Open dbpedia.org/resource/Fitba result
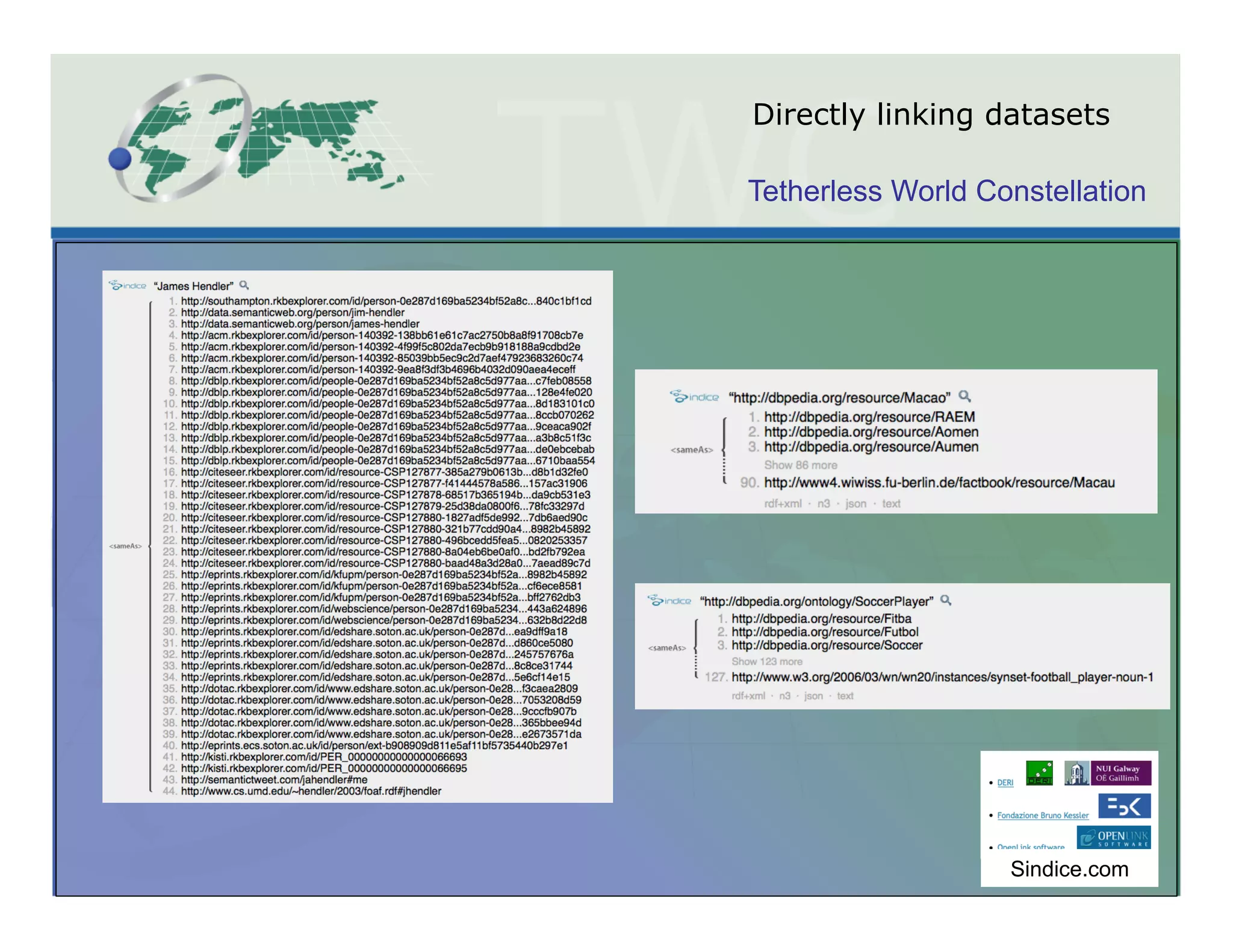 tap(821, 619)
